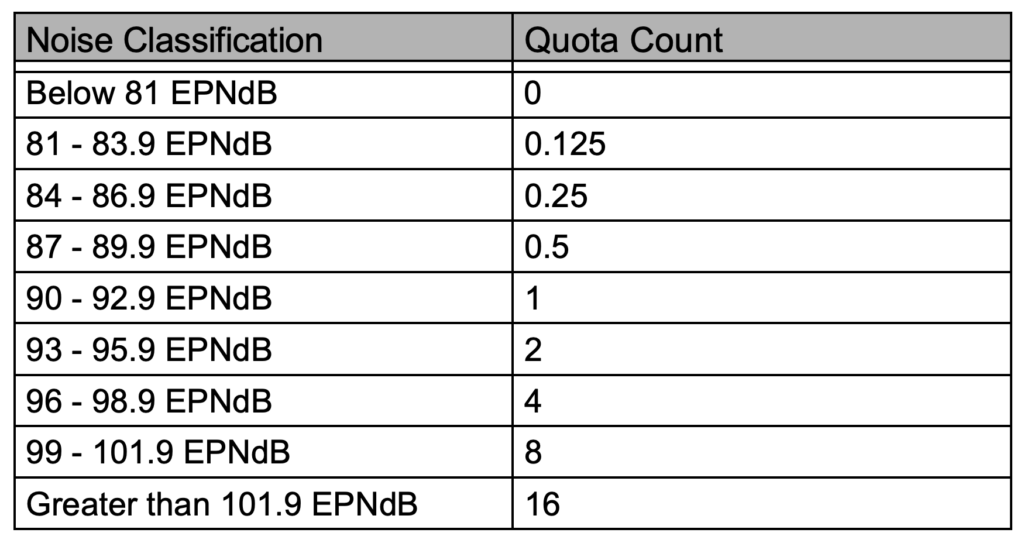
Task: Select the 87 - 89.9 EPNdB cell
Action: coord(149,247)
